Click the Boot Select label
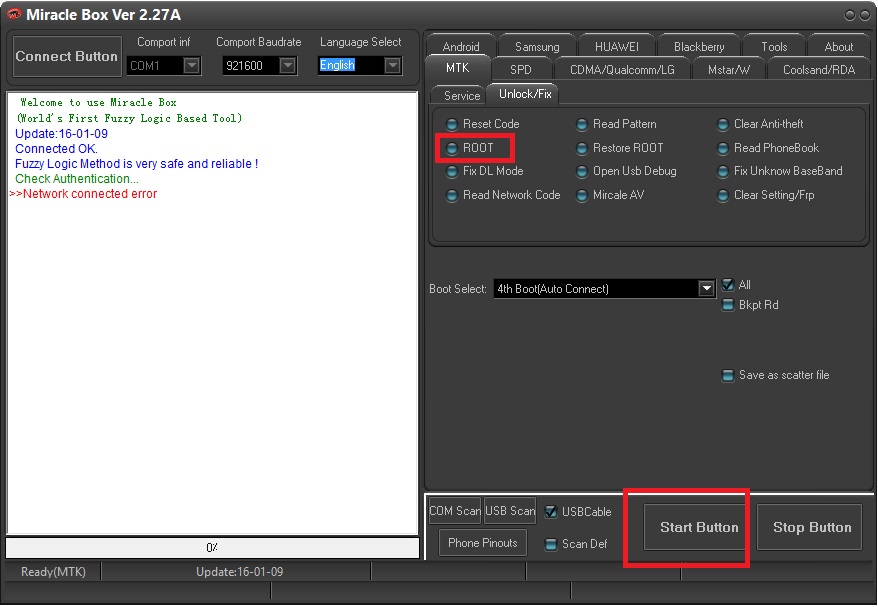The image size is (878, 607). click(x=457, y=289)
